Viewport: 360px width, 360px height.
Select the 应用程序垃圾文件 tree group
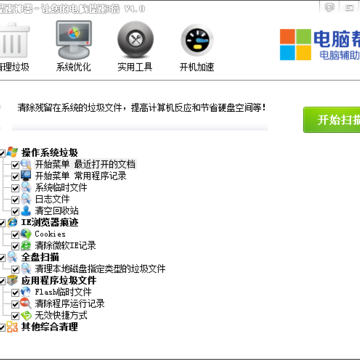(59, 280)
